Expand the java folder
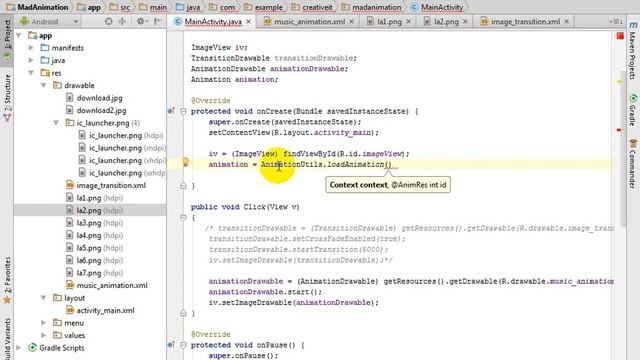The image size is (640, 360). coord(31,60)
